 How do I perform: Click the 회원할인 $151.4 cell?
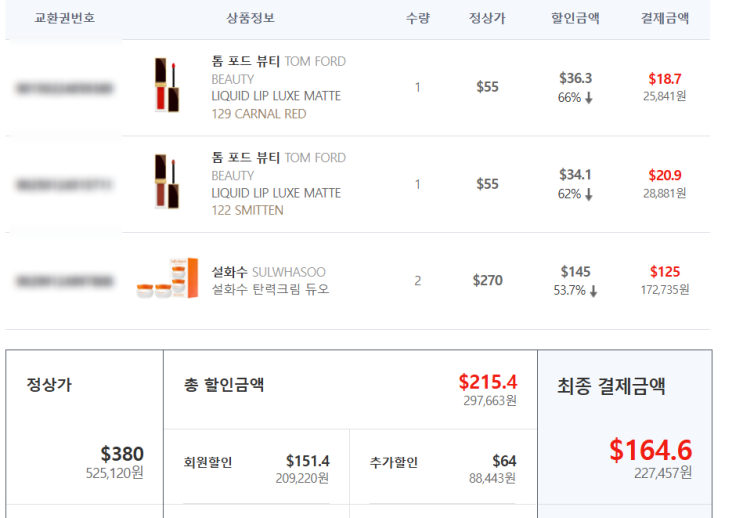click(256, 468)
